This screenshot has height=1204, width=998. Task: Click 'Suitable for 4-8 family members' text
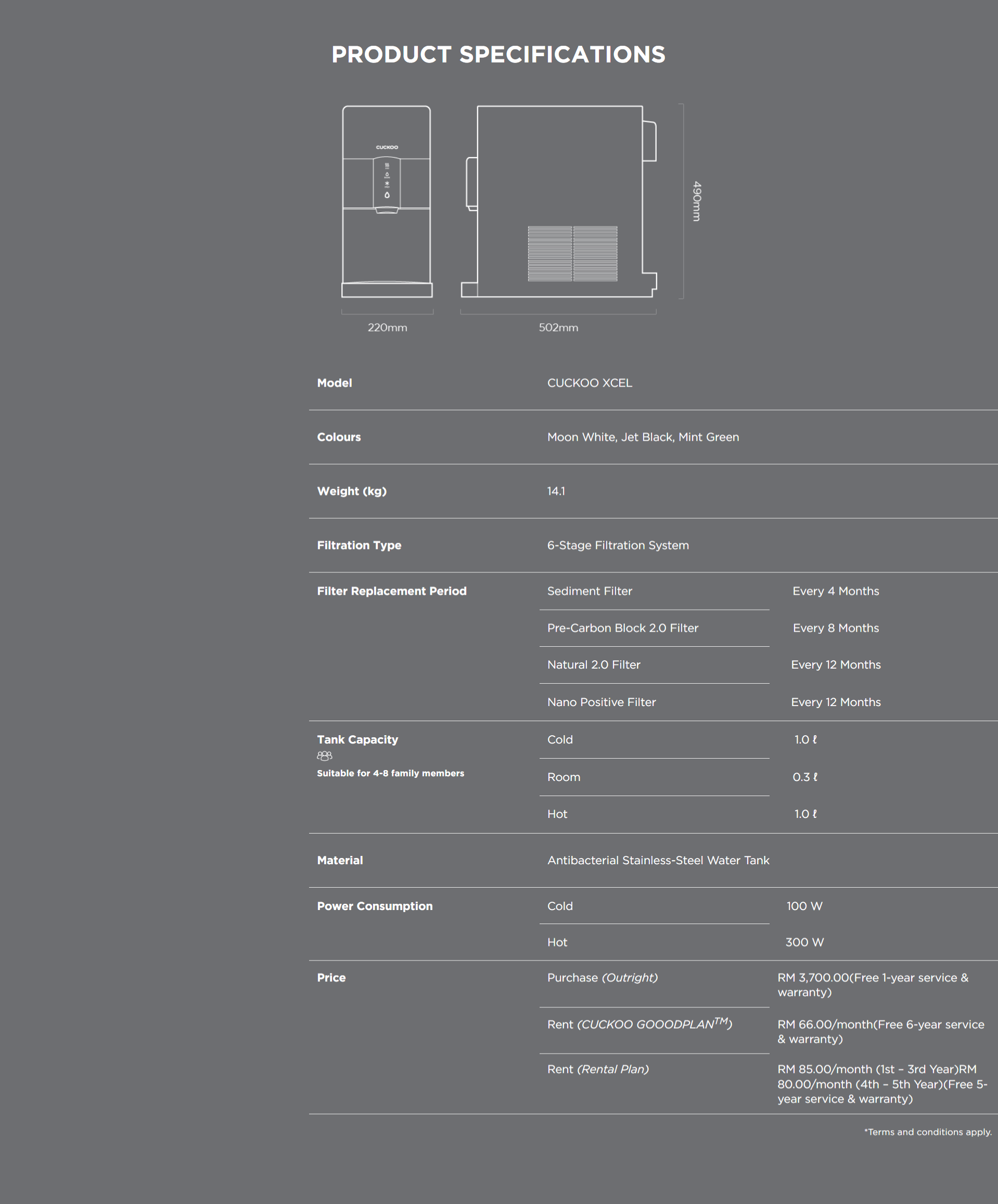tap(390, 773)
